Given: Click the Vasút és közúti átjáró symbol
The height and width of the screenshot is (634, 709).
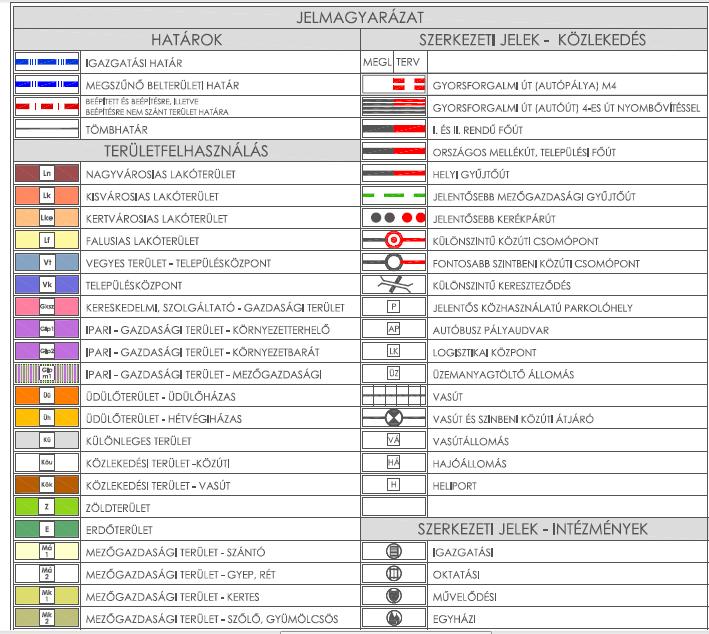Looking at the screenshot, I should (x=394, y=418).
